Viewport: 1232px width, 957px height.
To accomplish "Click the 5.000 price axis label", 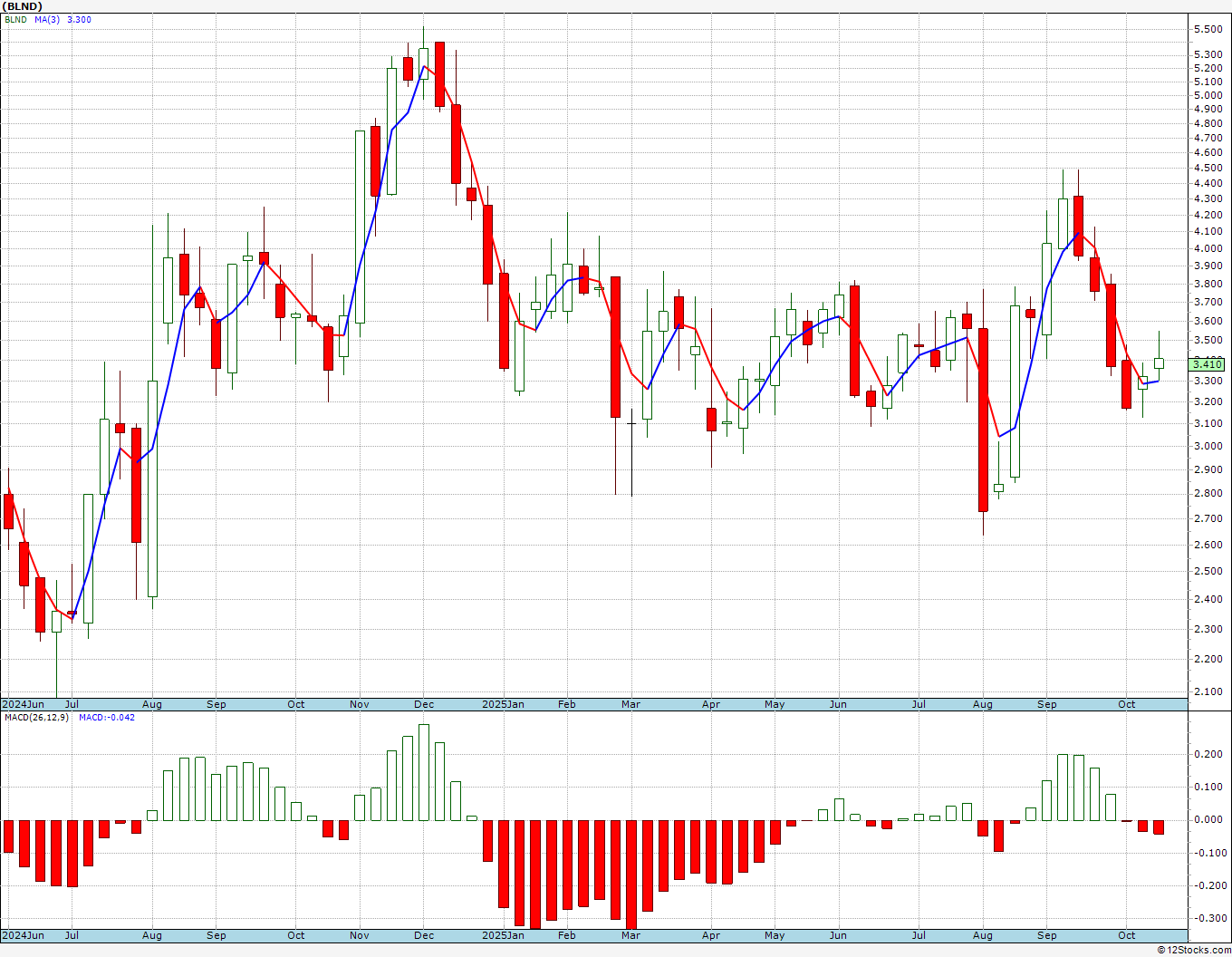I will [x=1208, y=95].
